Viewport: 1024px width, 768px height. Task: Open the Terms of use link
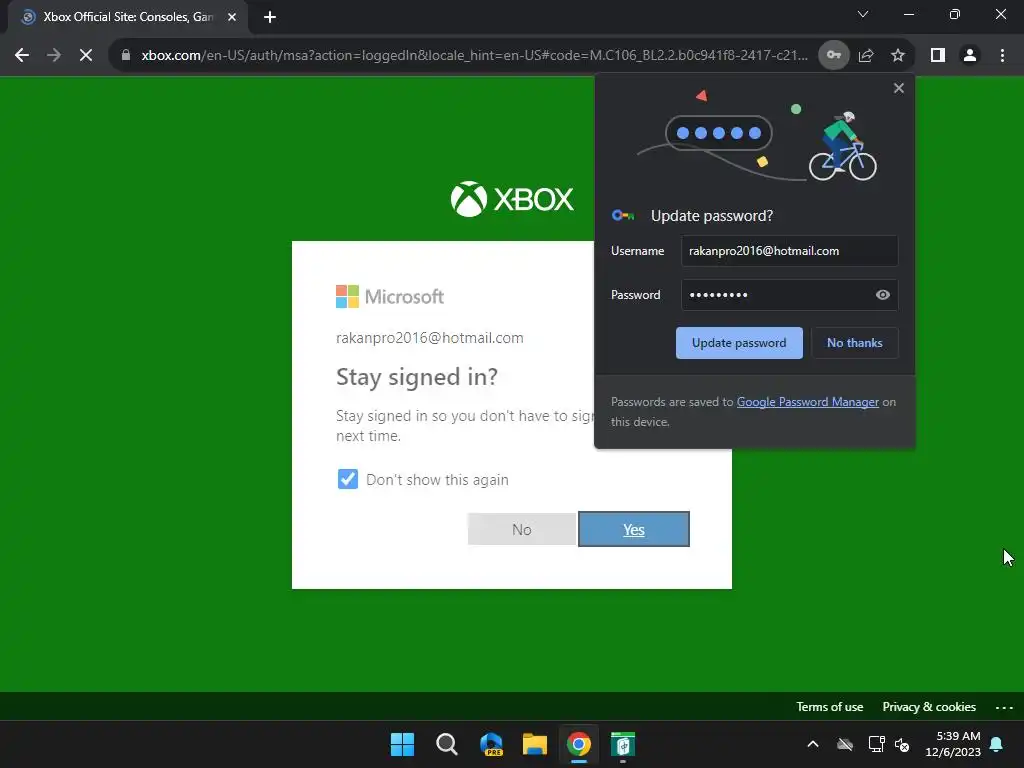[x=829, y=707]
